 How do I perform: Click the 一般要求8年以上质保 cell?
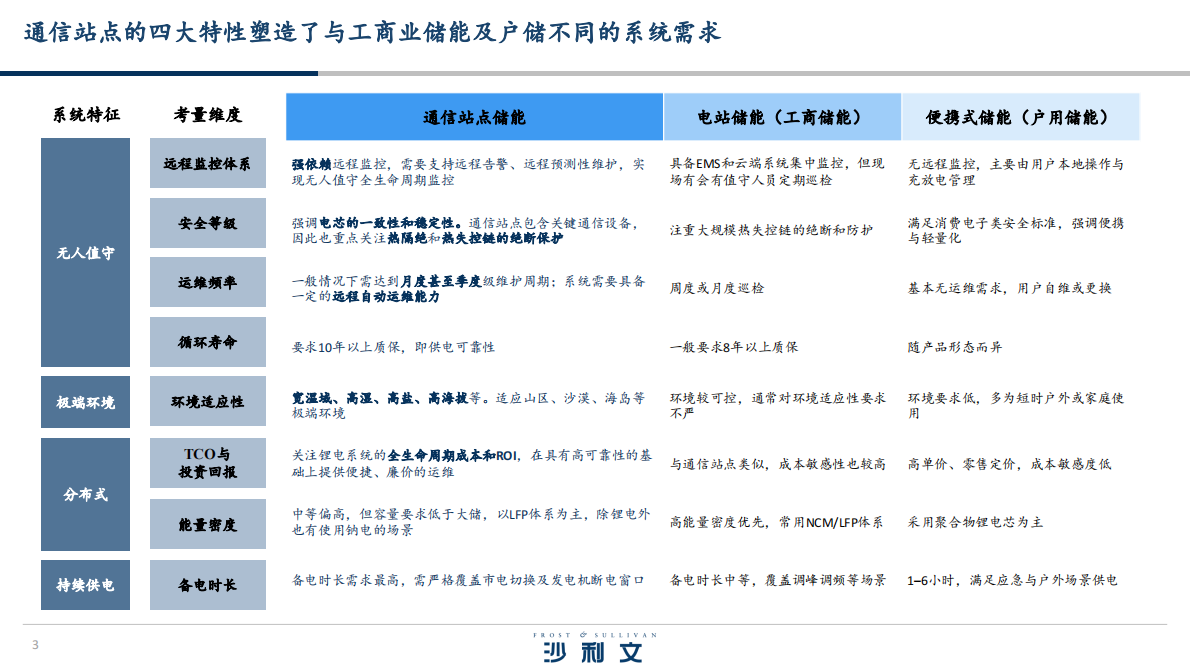point(733,347)
